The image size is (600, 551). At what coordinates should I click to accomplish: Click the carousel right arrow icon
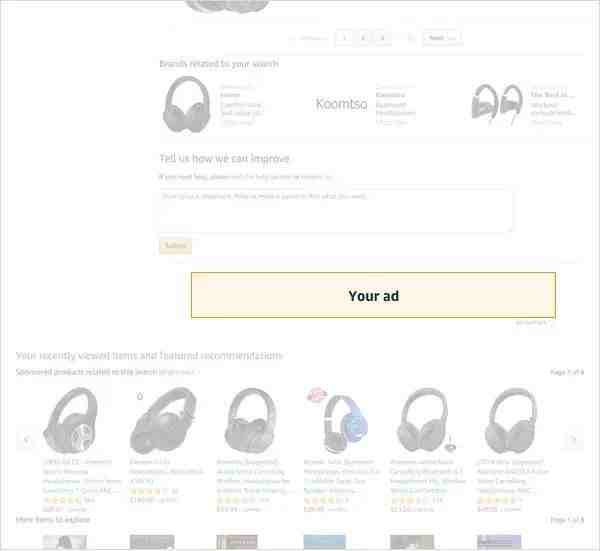click(x=573, y=440)
